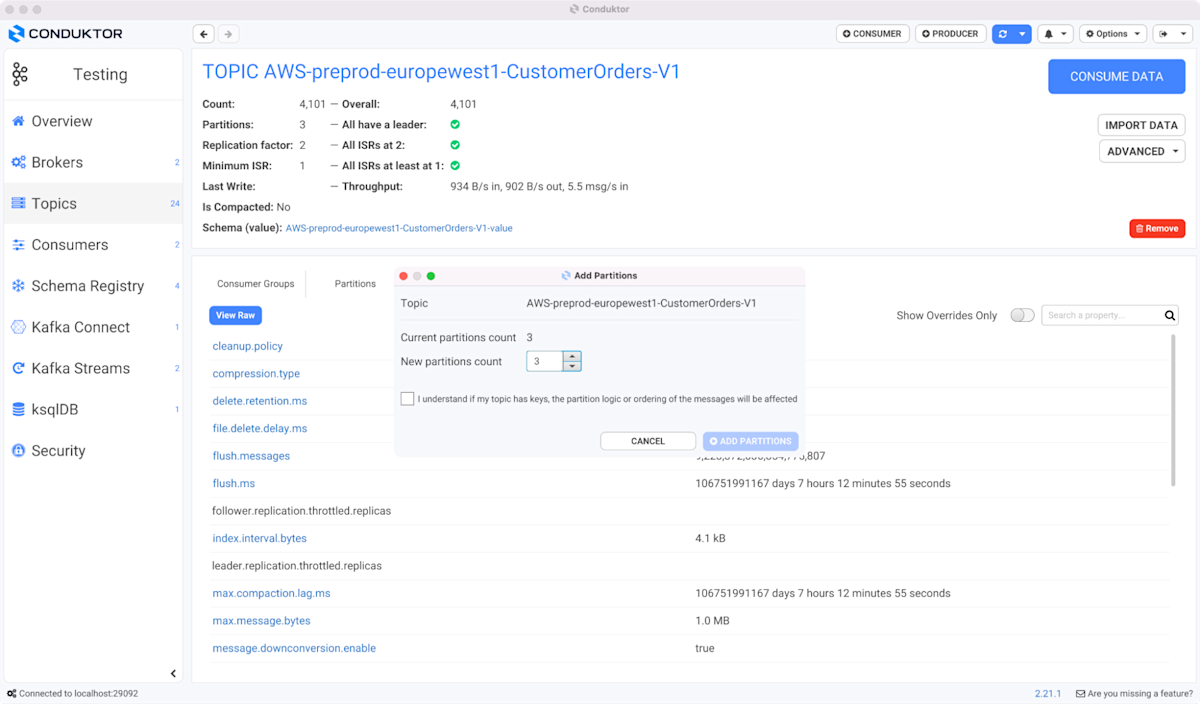Open Topics via its list icon
Viewport: 1200px width, 704px height.
pos(18,203)
